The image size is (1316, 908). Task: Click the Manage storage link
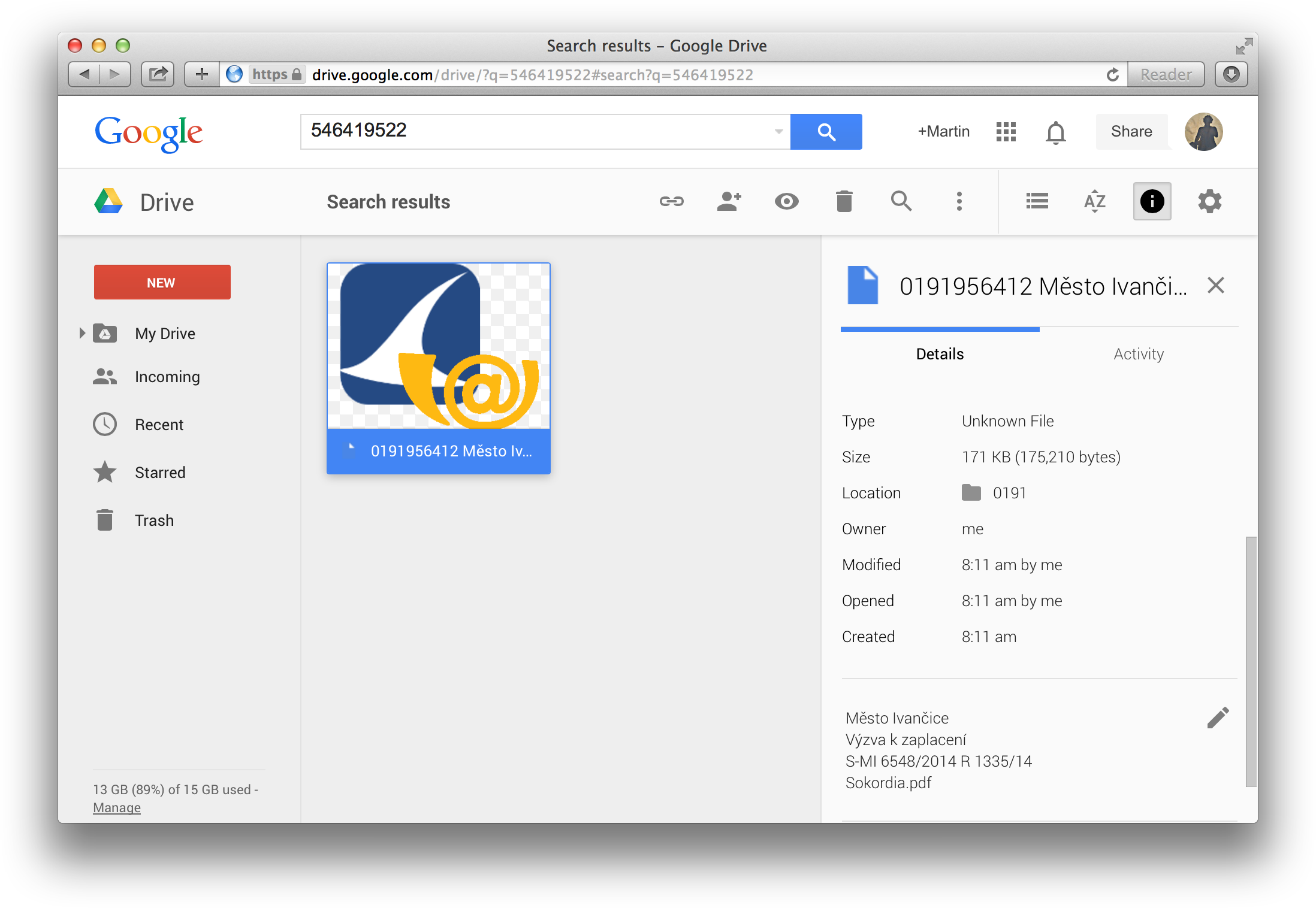(117, 807)
